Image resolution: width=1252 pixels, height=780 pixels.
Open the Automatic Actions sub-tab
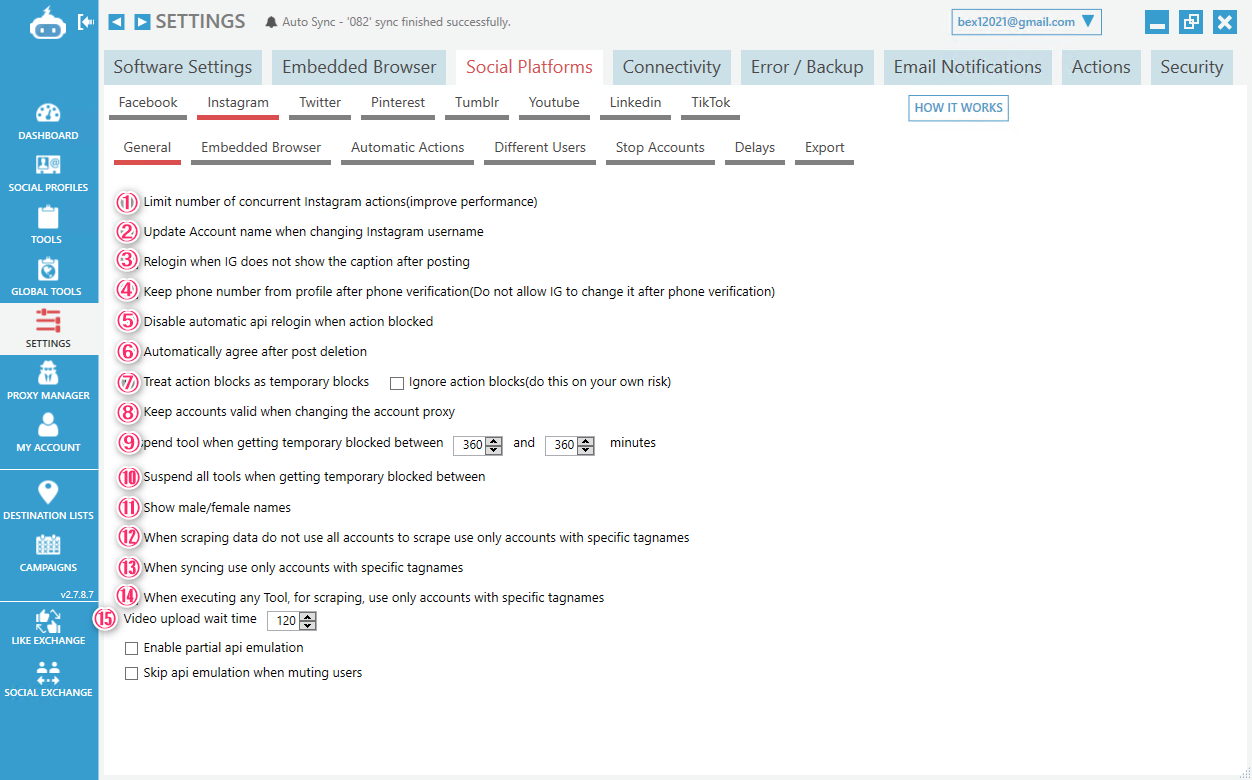(x=408, y=149)
